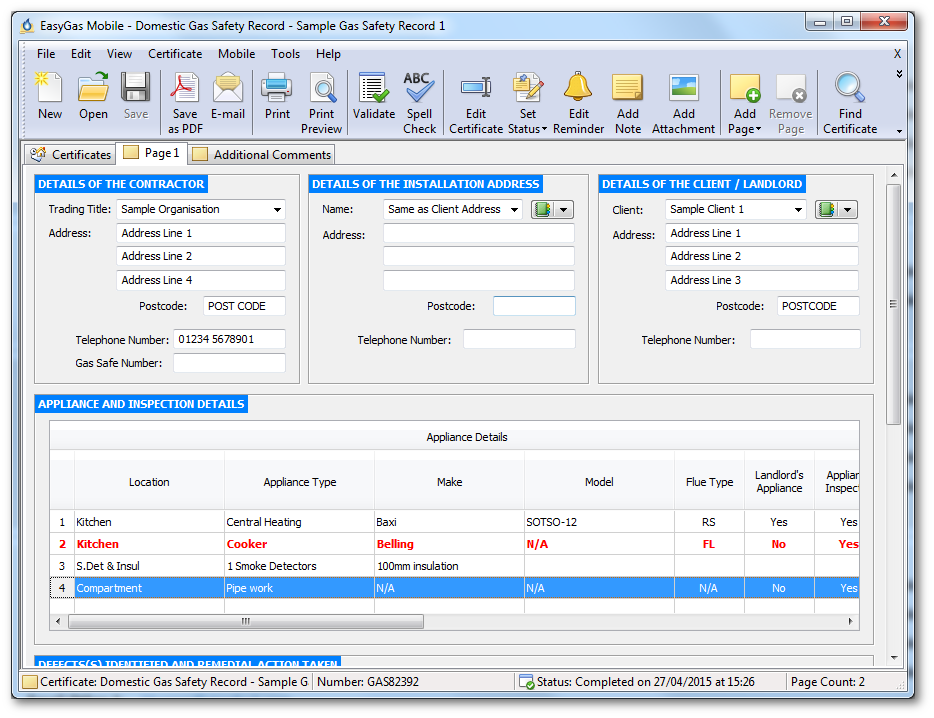Select appliance row 1 Kitchen cell

click(x=149, y=522)
